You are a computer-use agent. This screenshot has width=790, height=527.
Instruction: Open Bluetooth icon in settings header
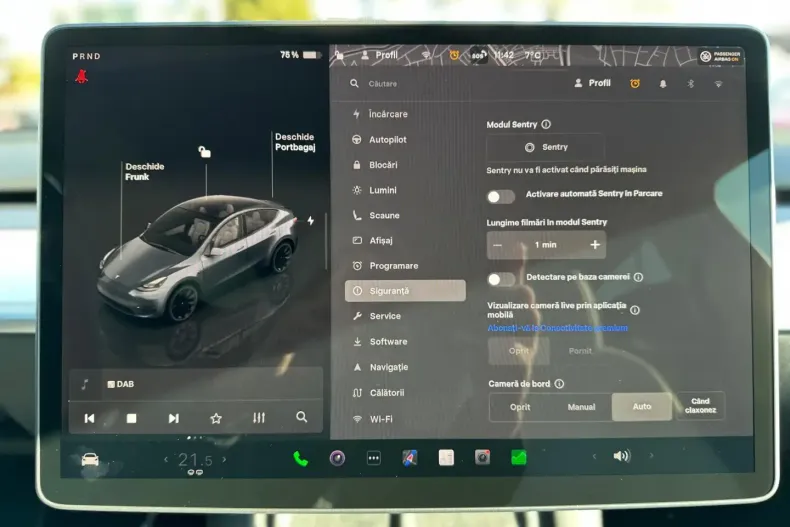(x=691, y=84)
